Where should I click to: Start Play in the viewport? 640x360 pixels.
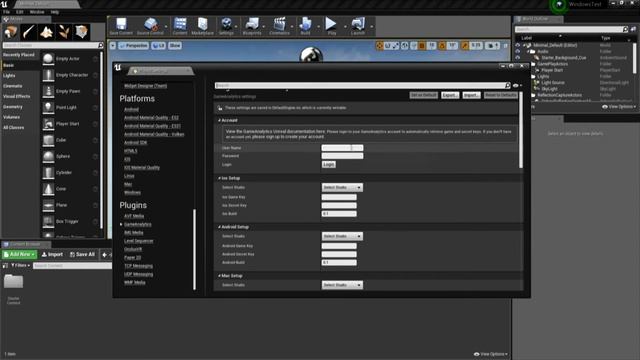pyautogui.click(x=331, y=26)
